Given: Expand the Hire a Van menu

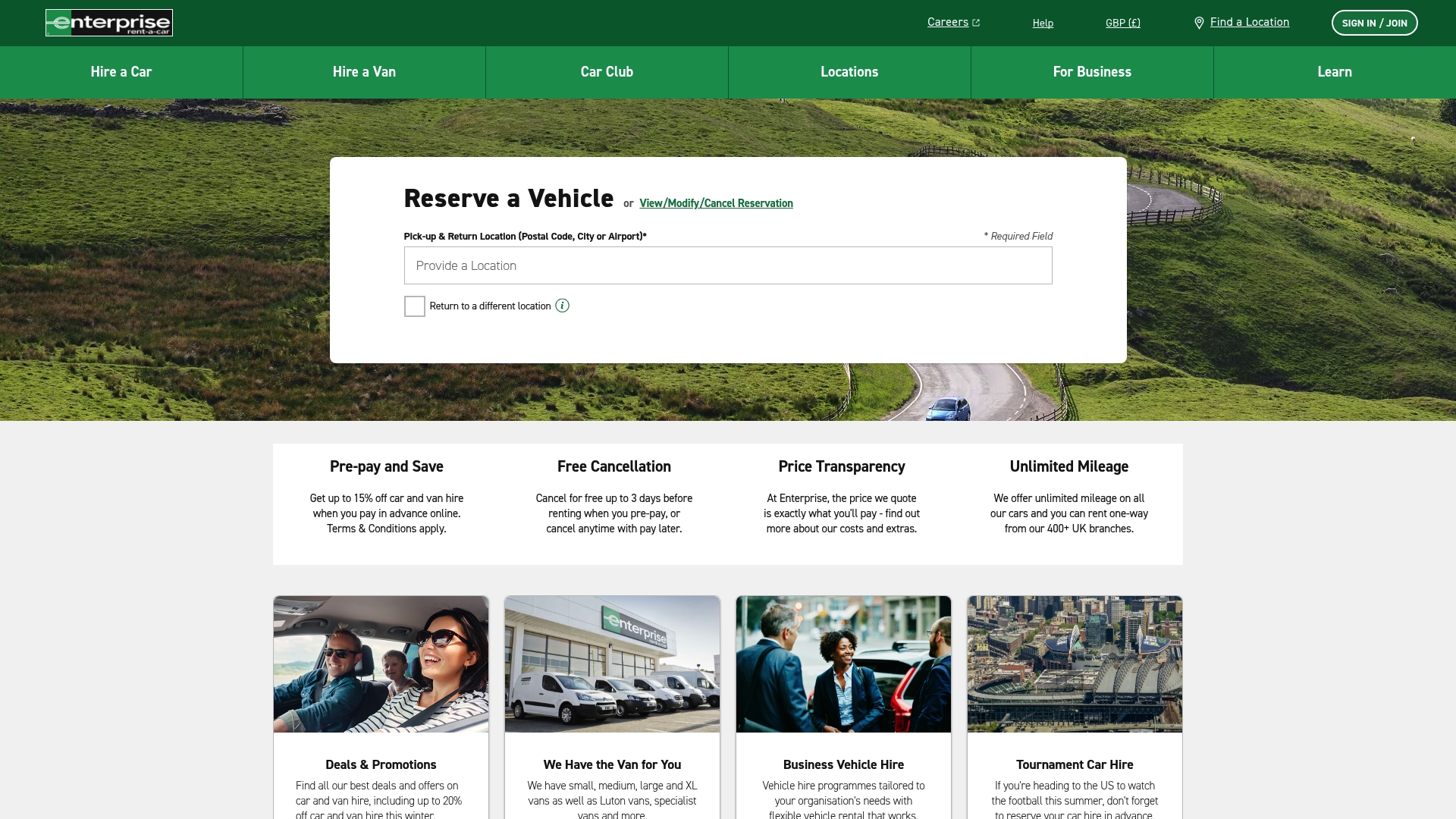Looking at the screenshot, I should (364, 72).
